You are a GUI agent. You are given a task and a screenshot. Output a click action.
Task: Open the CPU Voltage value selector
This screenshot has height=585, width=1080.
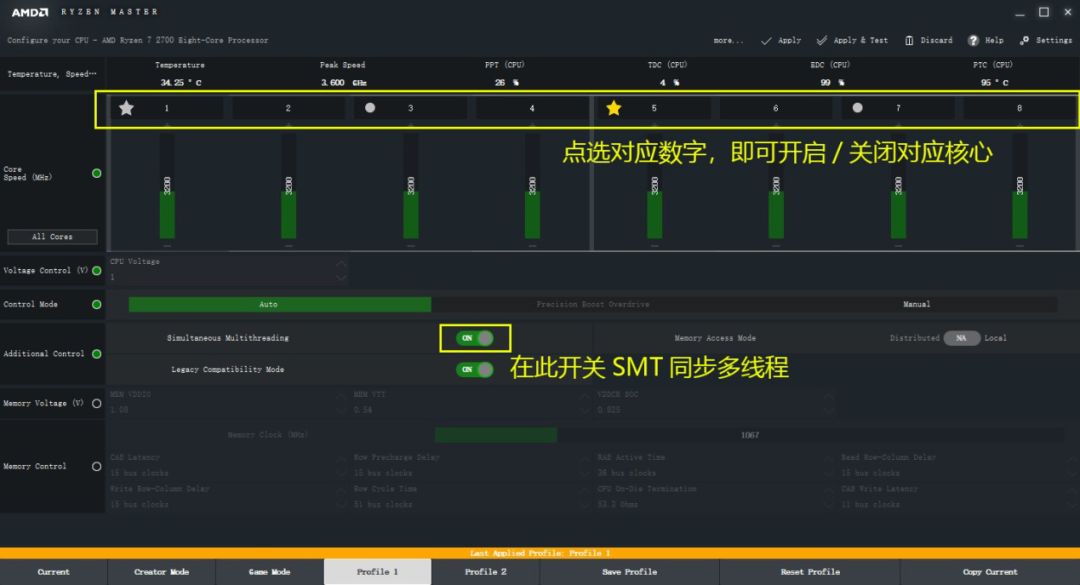tap(341, 270)
